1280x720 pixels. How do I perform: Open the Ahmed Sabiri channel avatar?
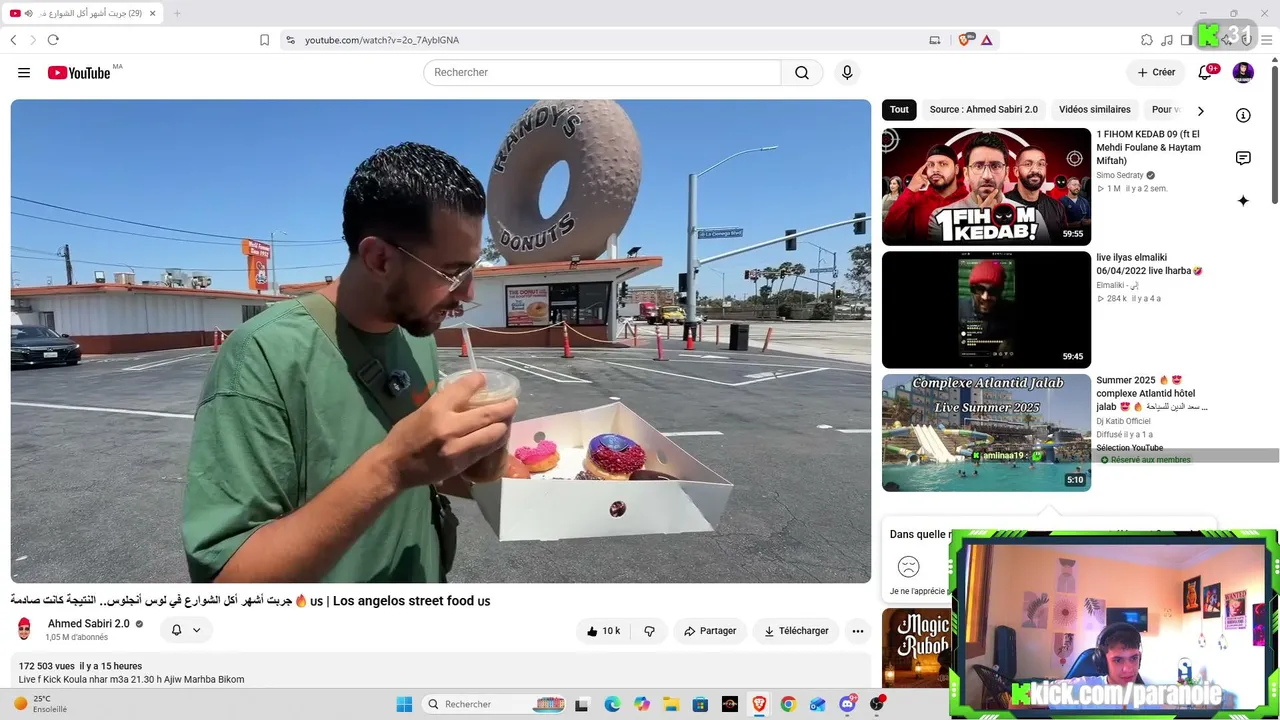click(25, 629)
